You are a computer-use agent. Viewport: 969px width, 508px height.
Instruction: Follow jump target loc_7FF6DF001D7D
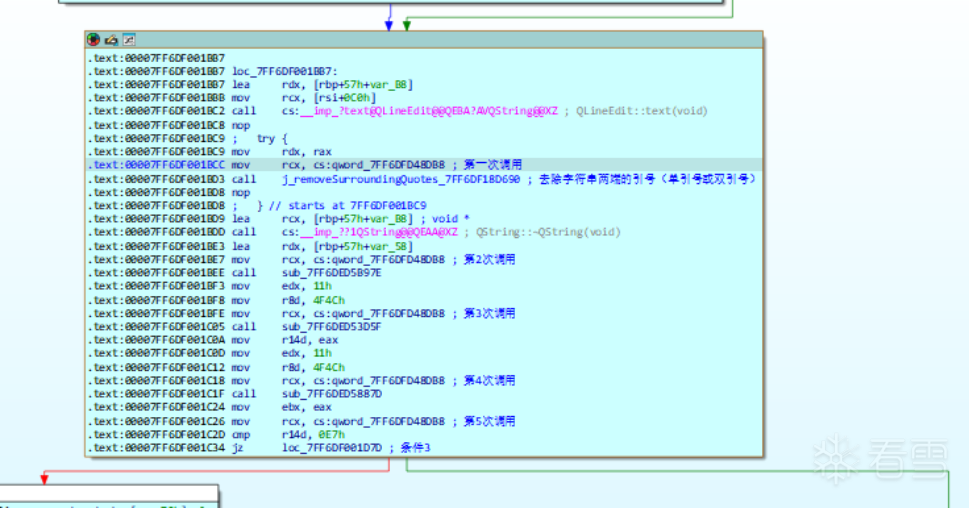(x=331, y=447)
